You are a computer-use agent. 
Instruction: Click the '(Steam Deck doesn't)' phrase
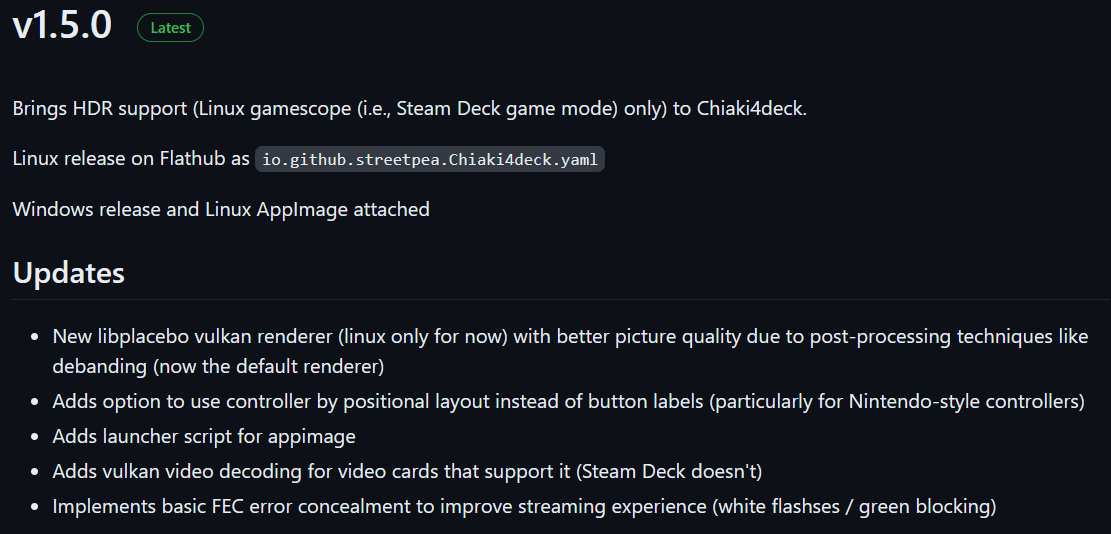click(670, 471)
